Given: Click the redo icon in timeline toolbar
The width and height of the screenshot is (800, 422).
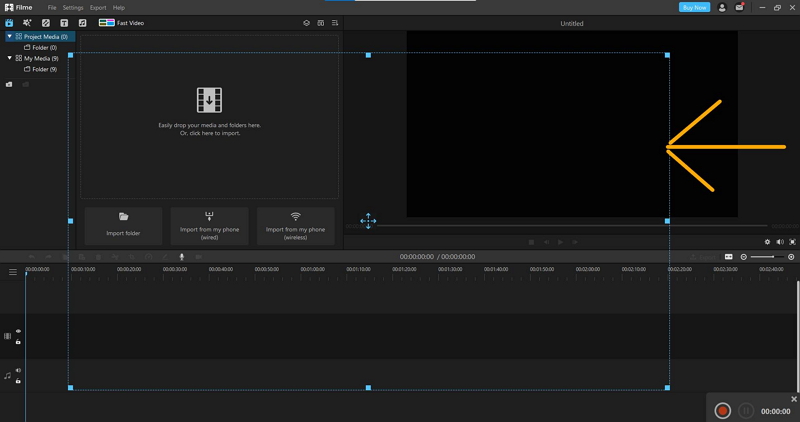Looking at the screenshot, I should coord(48,257).
